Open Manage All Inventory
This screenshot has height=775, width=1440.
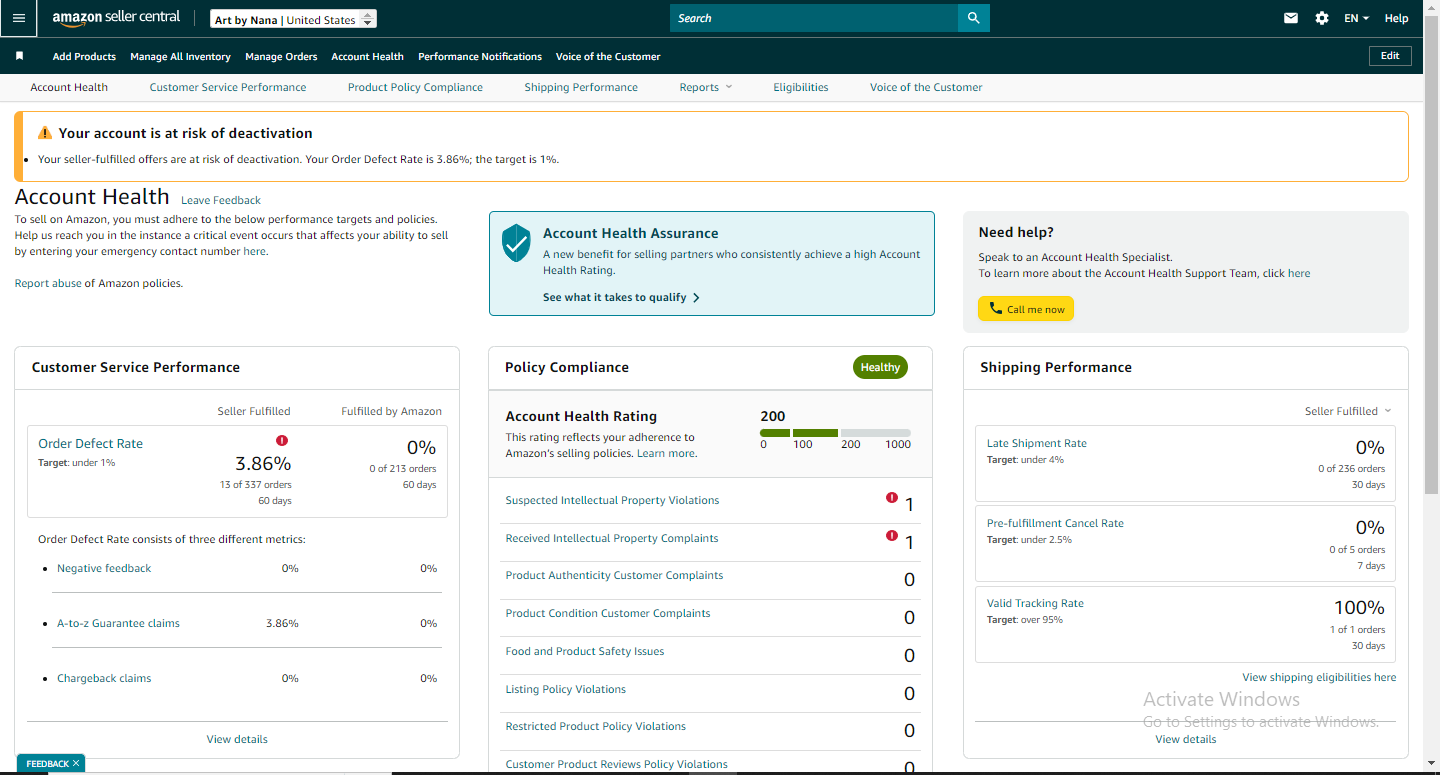coord(180,56)
